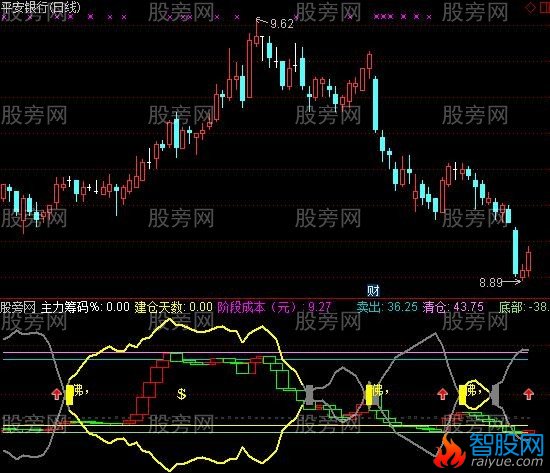Click the first yellow bar signal in the indicator
Viewport: 550px width, 473px height.
[x=69, y=395]
